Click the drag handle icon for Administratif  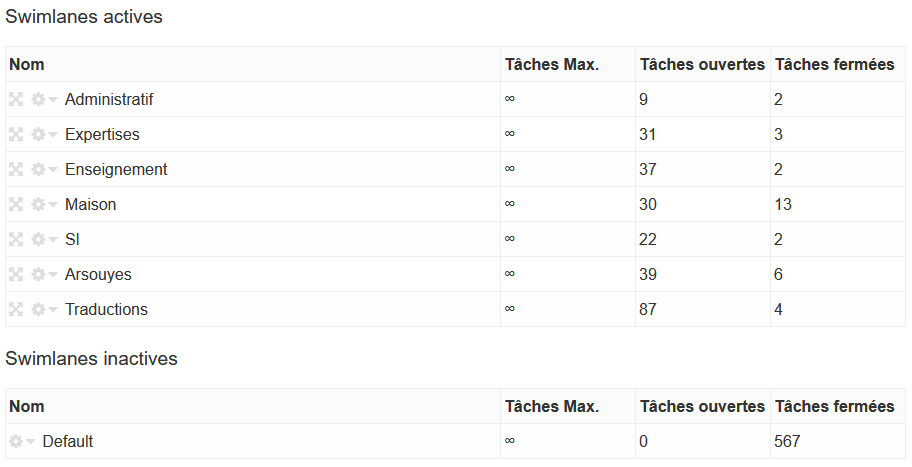16,100
